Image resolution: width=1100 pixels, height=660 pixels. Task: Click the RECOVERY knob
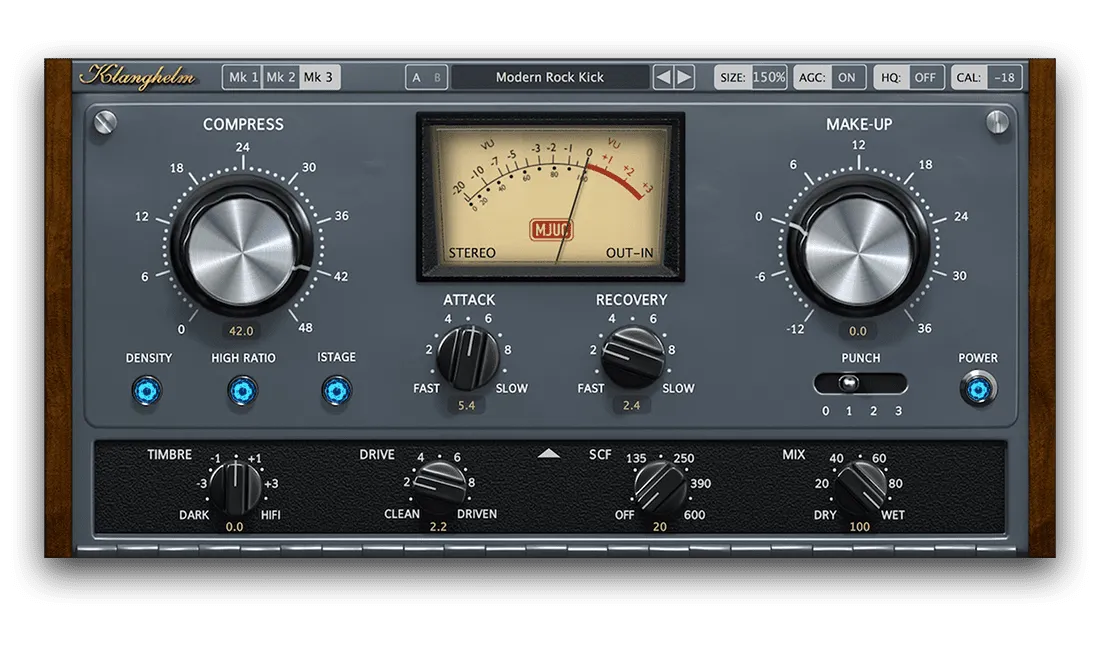633,357
